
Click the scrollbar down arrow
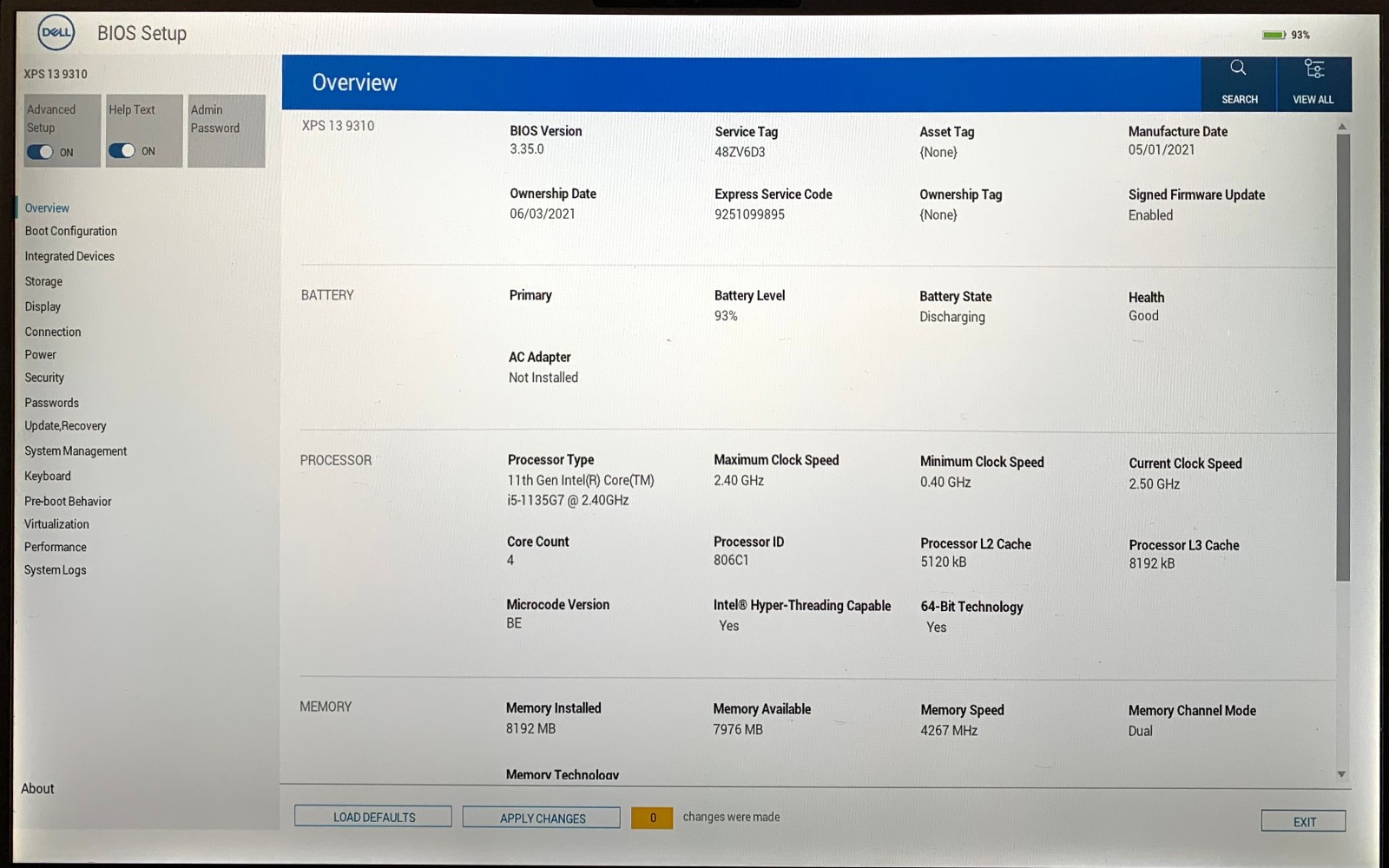tap(1342, 774)
